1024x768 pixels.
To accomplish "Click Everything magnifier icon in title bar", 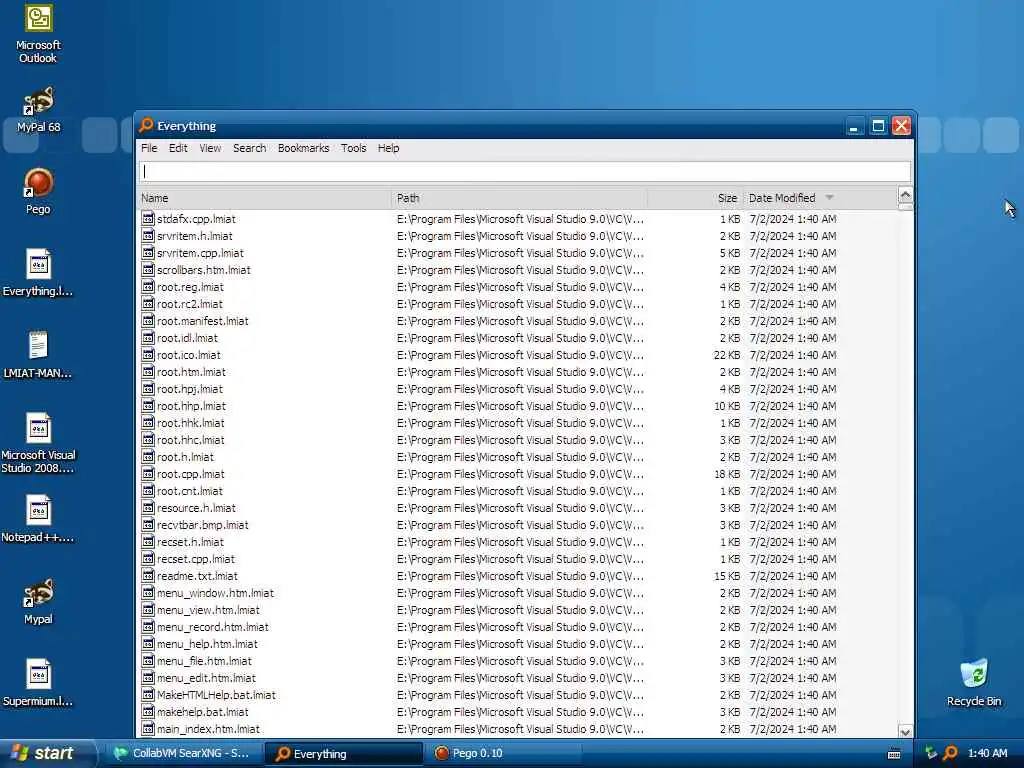I will click(146, 125).
